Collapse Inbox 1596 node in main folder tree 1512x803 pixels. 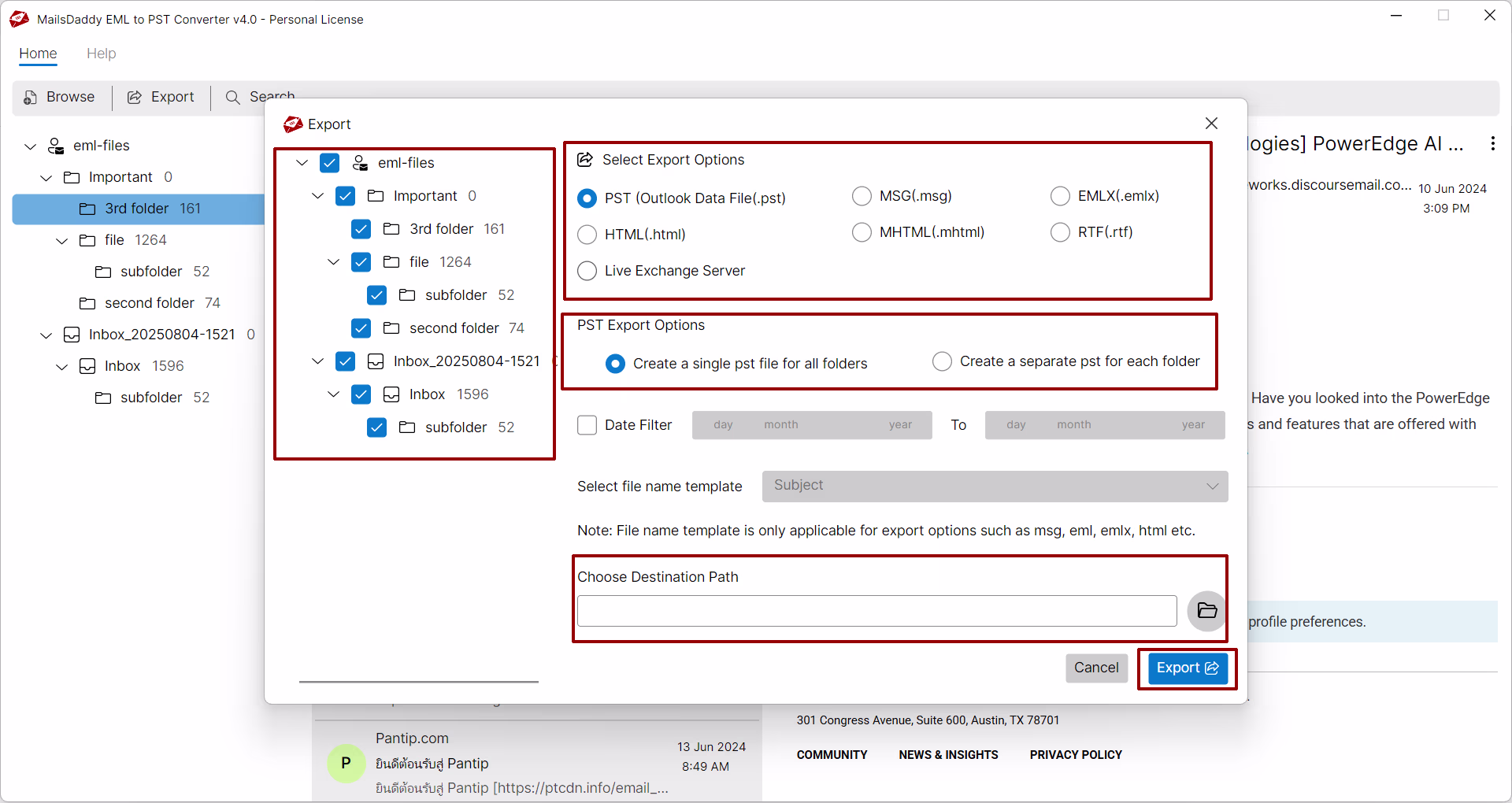click(x=61, y=367)
